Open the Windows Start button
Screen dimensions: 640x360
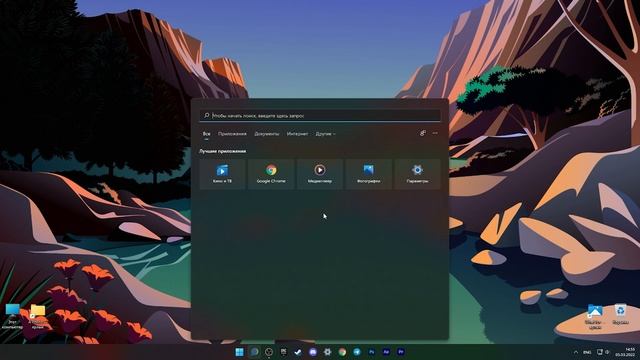coord(240,352)
